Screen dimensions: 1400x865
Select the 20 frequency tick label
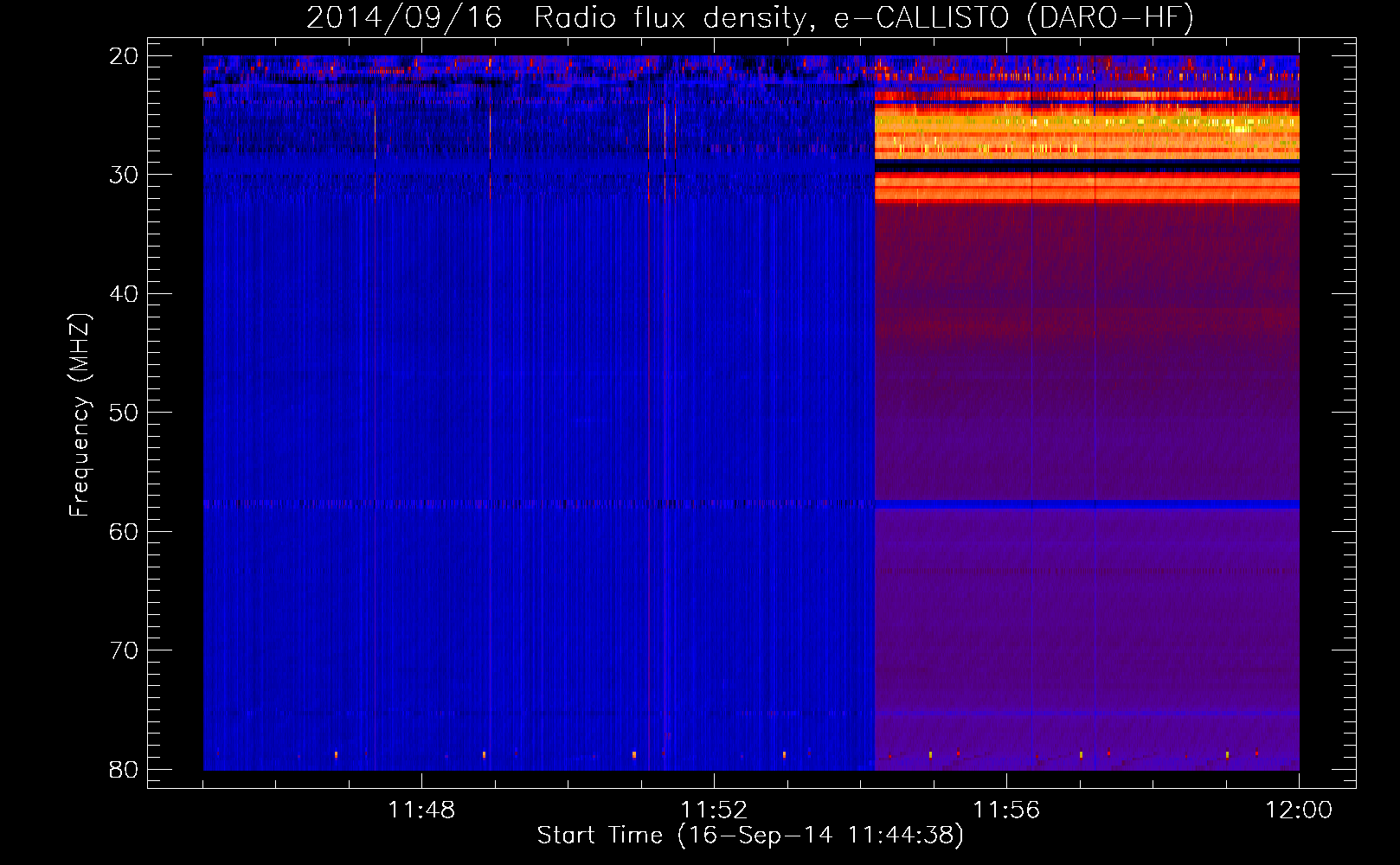coord(124,56)
